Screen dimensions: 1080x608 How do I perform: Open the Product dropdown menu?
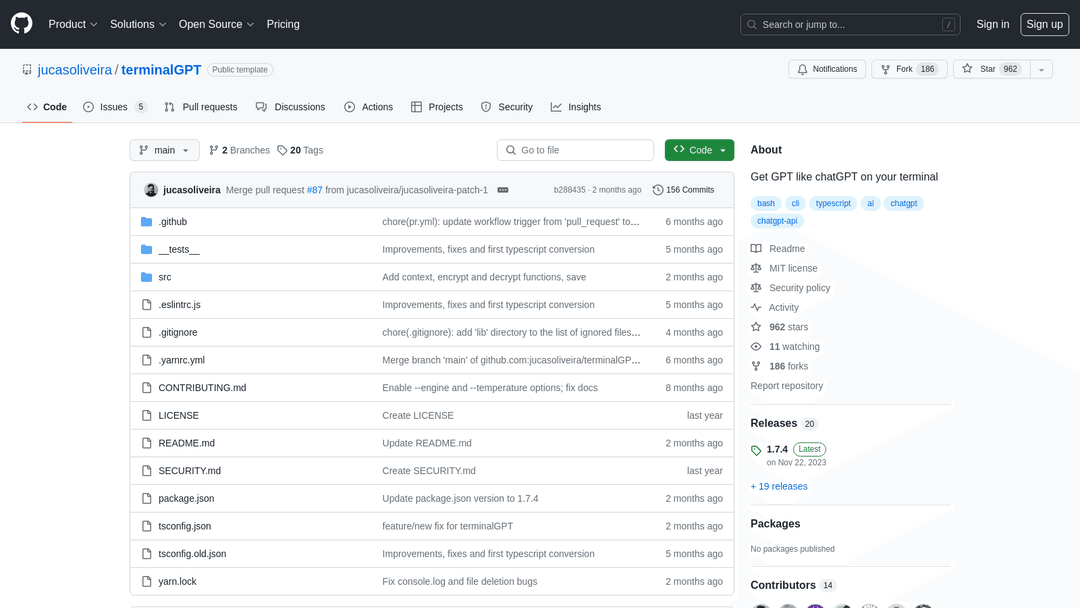click(73, 24)
